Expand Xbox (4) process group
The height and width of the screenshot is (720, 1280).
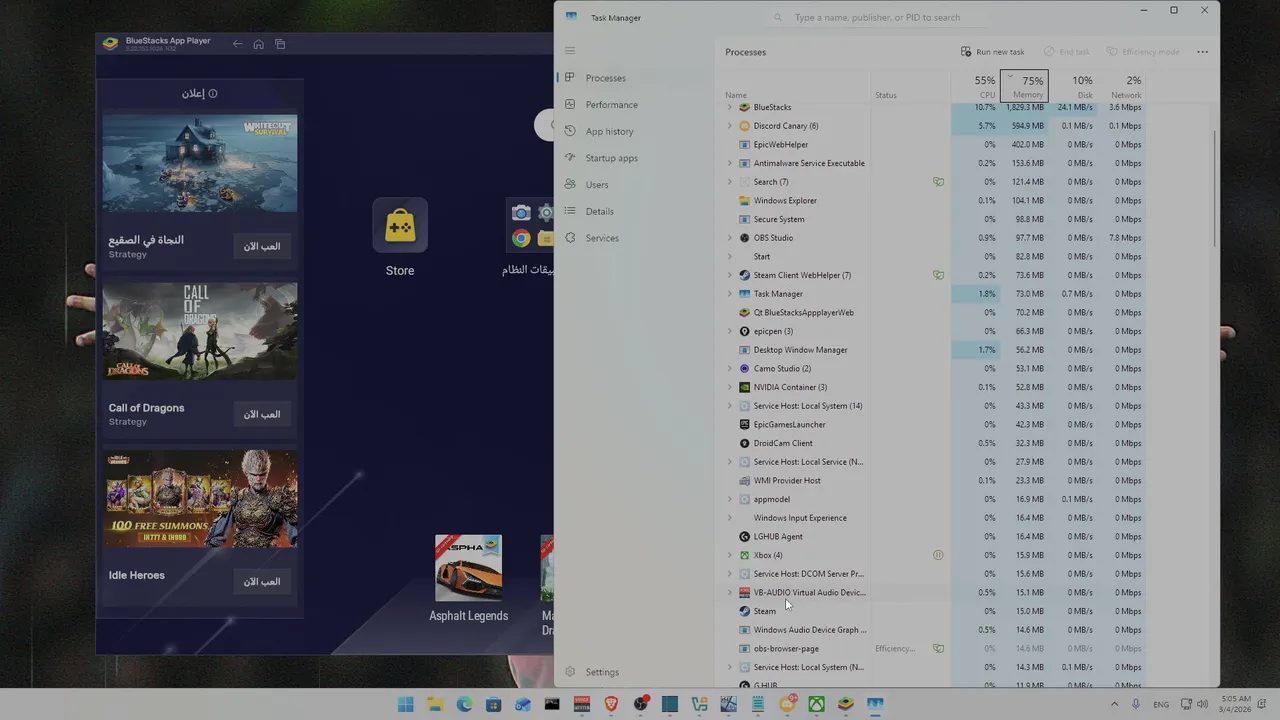coord(729,555)
